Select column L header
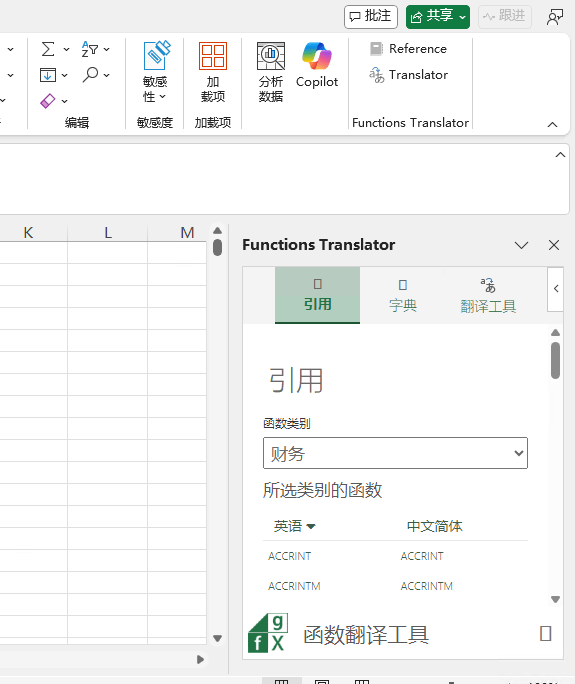575x684 pixels. click(108, 233)
